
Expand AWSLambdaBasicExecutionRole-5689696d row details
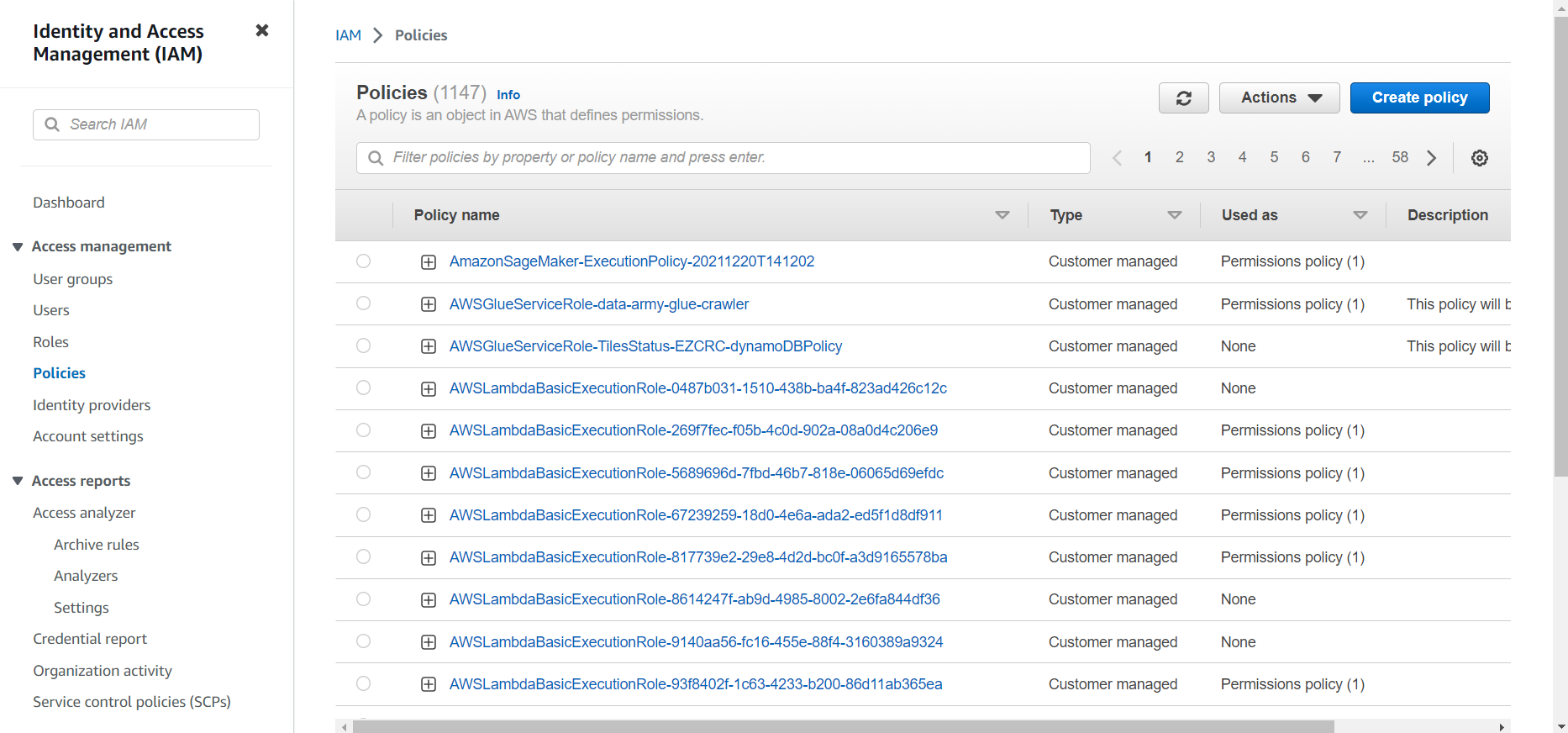coord(429,473)
